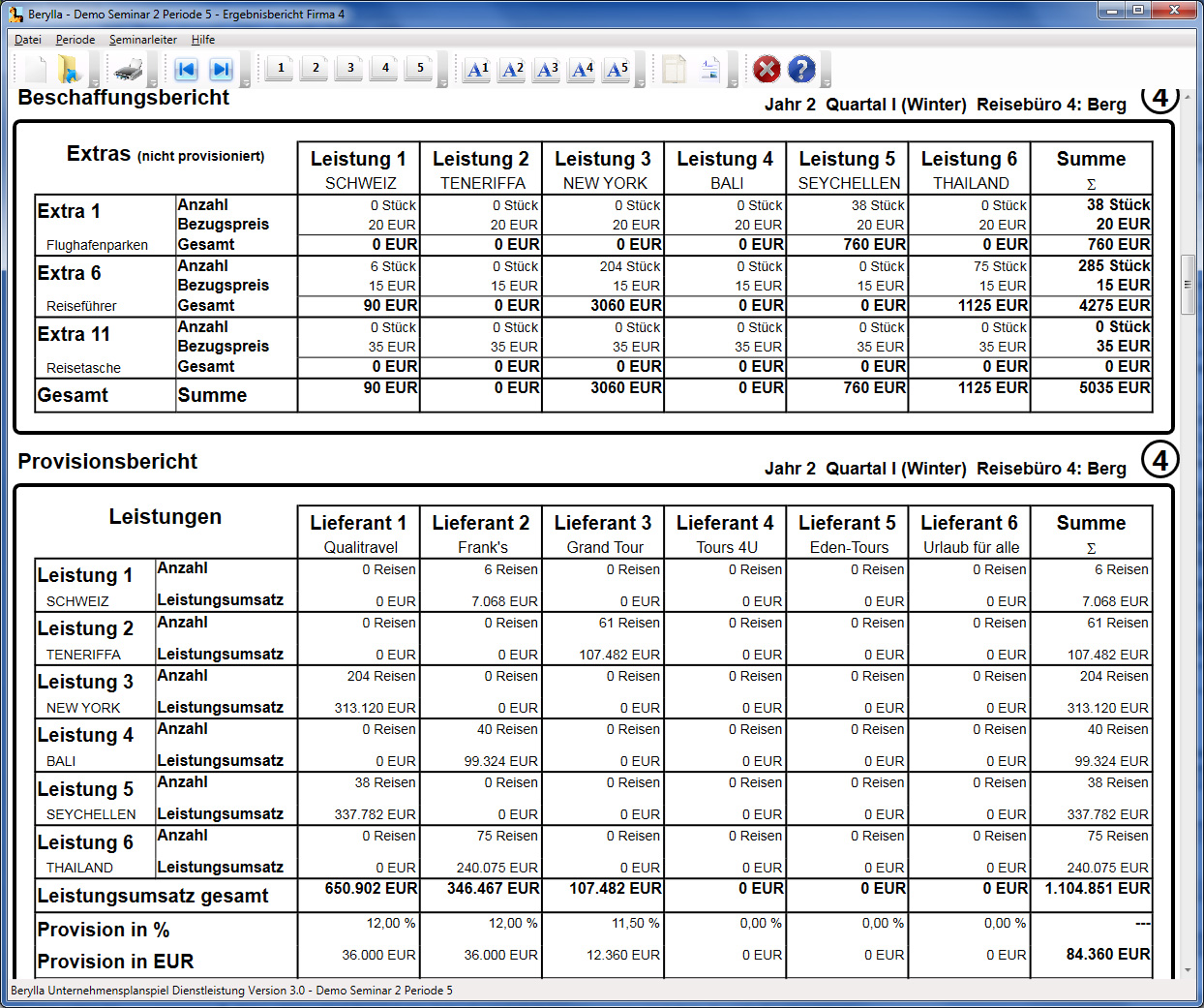Screen dimensions: 1204x1008
Task: Click the scroll down arrow at bottom right
Action: pyautogui.click(x=1188, y=969)
